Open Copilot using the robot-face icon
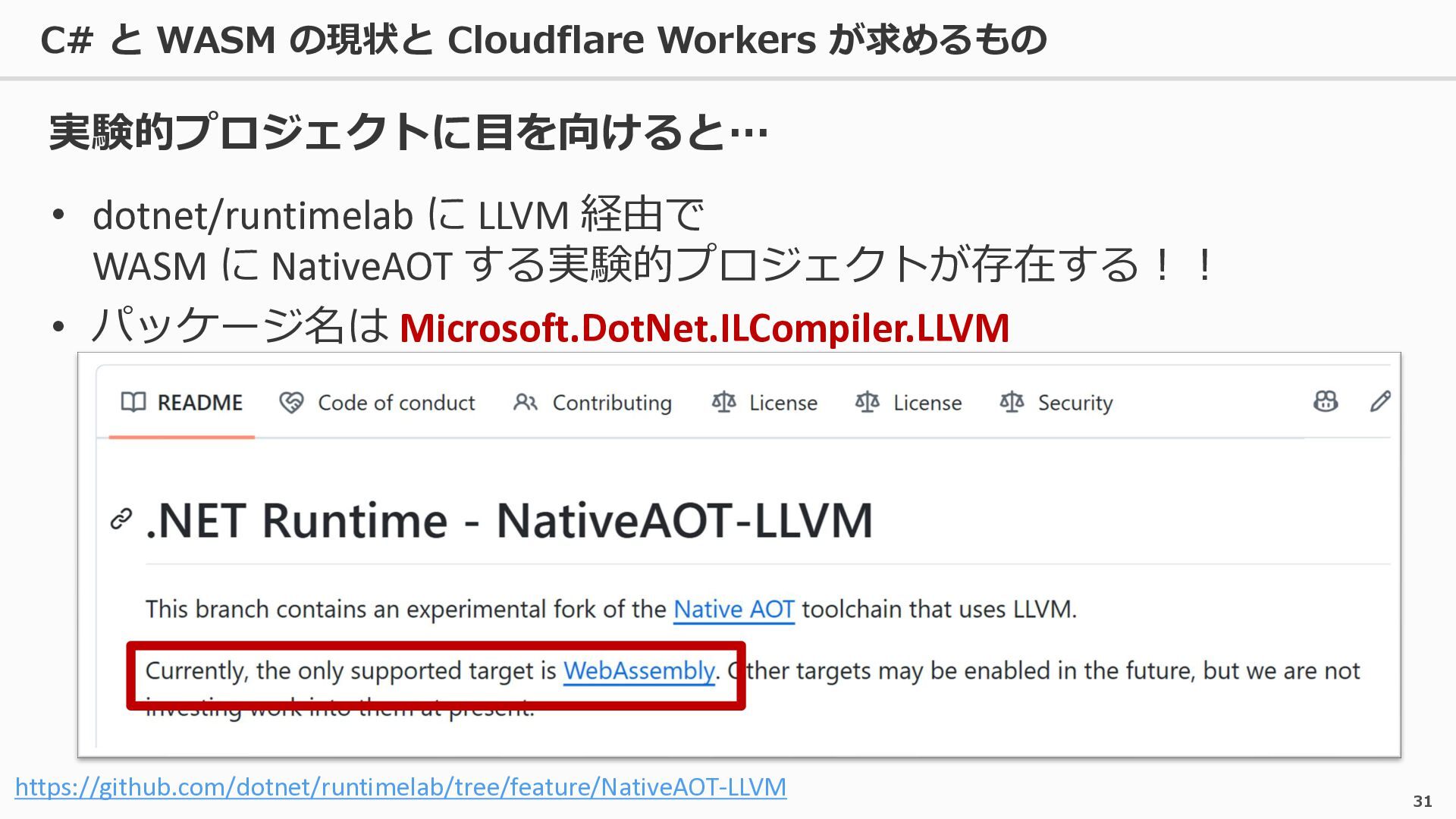This screenshot has height=819, width=1456. pyautogui.click(x=1326, y=401)
